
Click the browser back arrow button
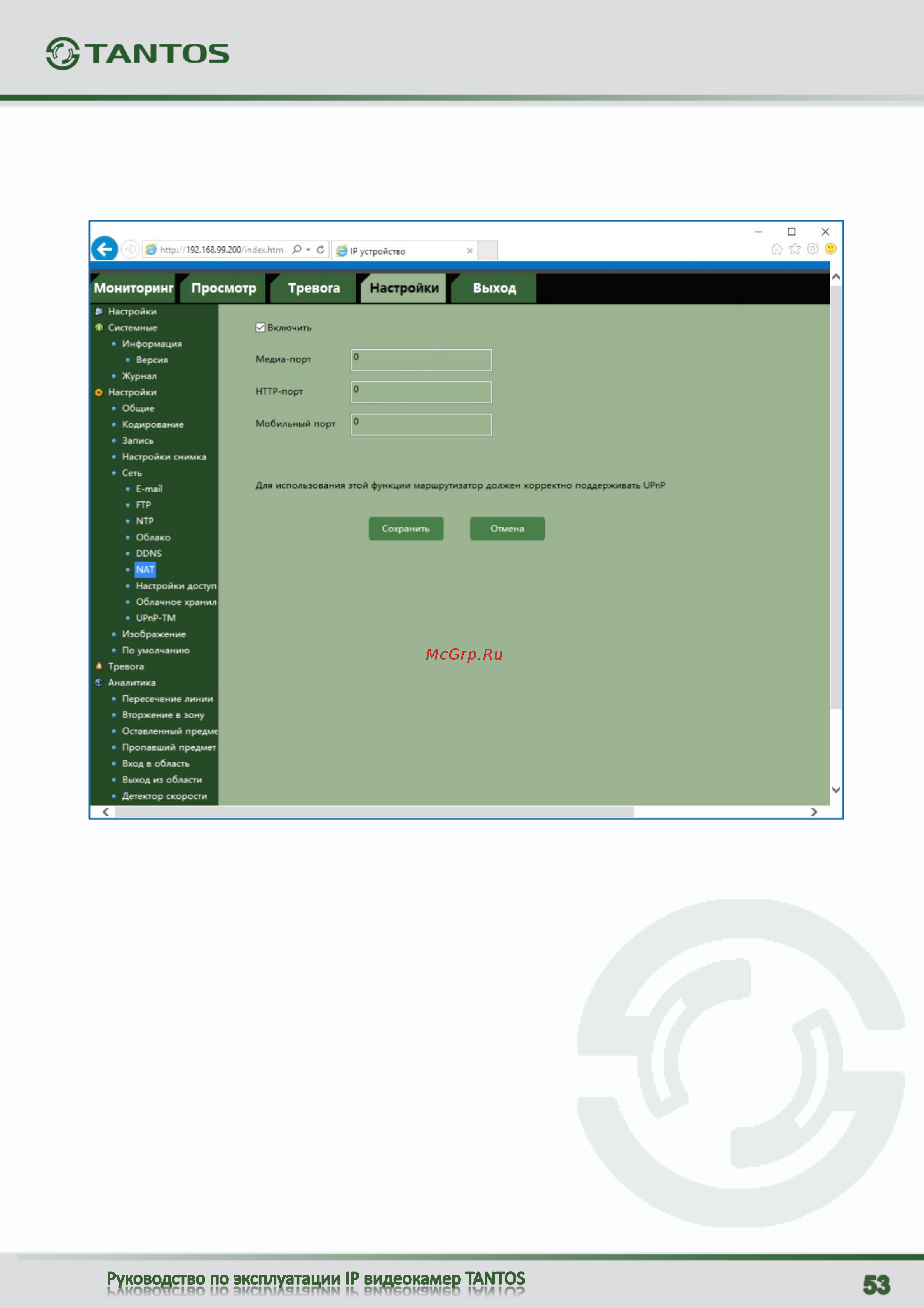(x=105, y=248)
